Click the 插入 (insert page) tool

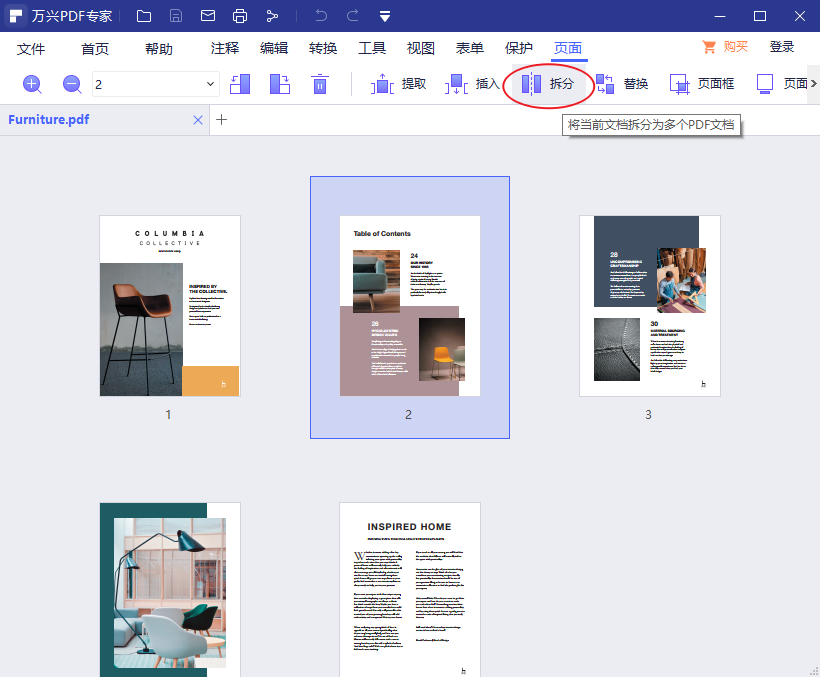pos(472,84)
